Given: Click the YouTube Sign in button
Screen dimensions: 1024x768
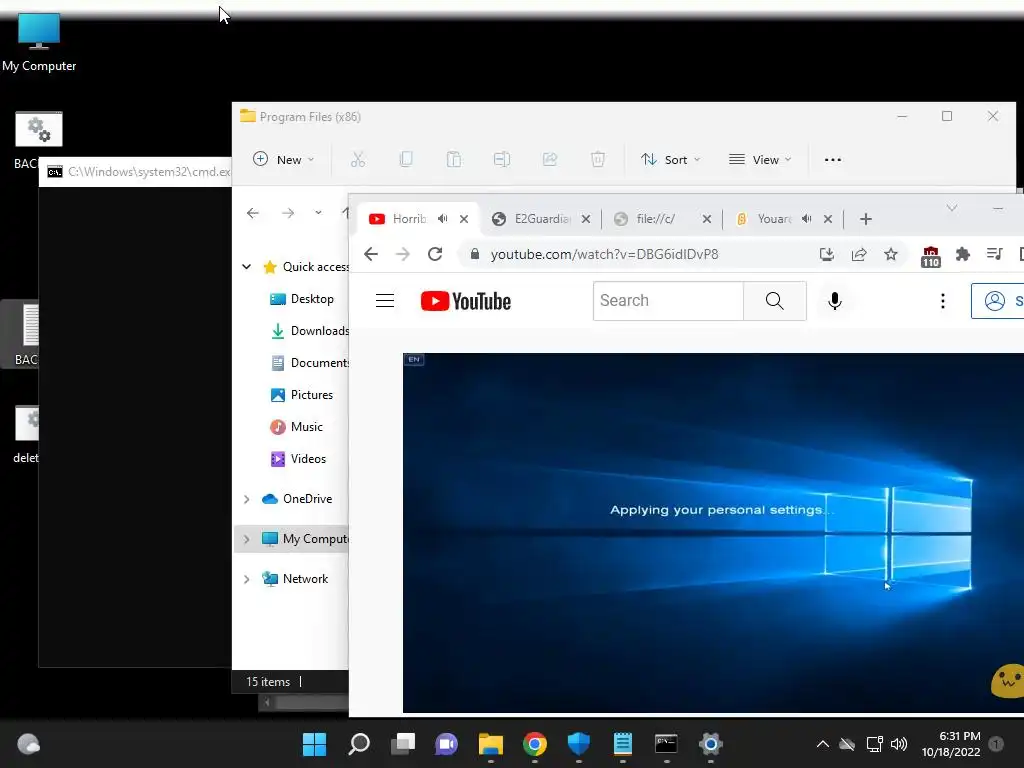Looking at the screenshot, I should pos(997,300).
